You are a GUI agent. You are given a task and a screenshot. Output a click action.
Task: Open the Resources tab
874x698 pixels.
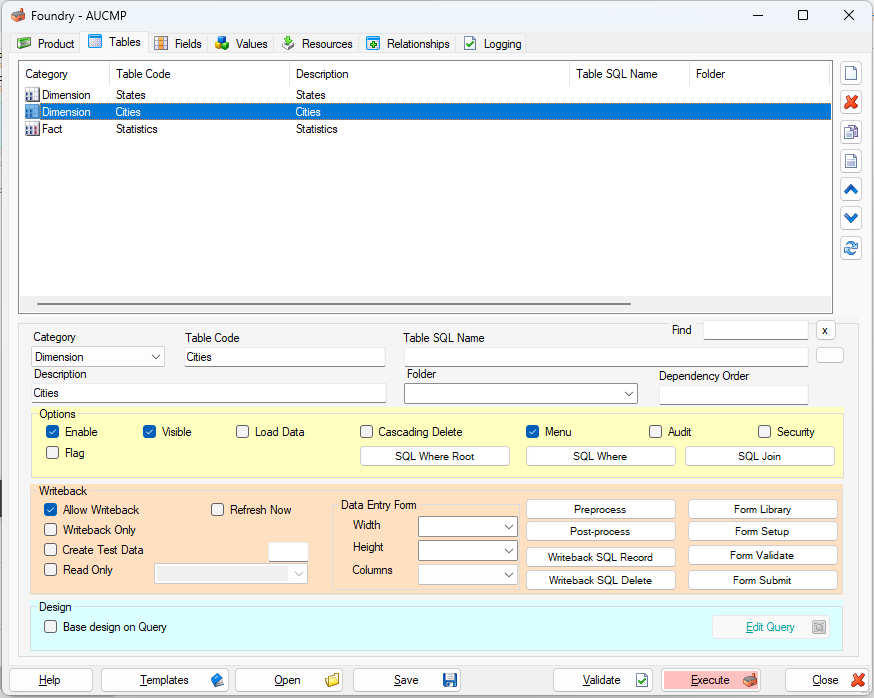317,43
